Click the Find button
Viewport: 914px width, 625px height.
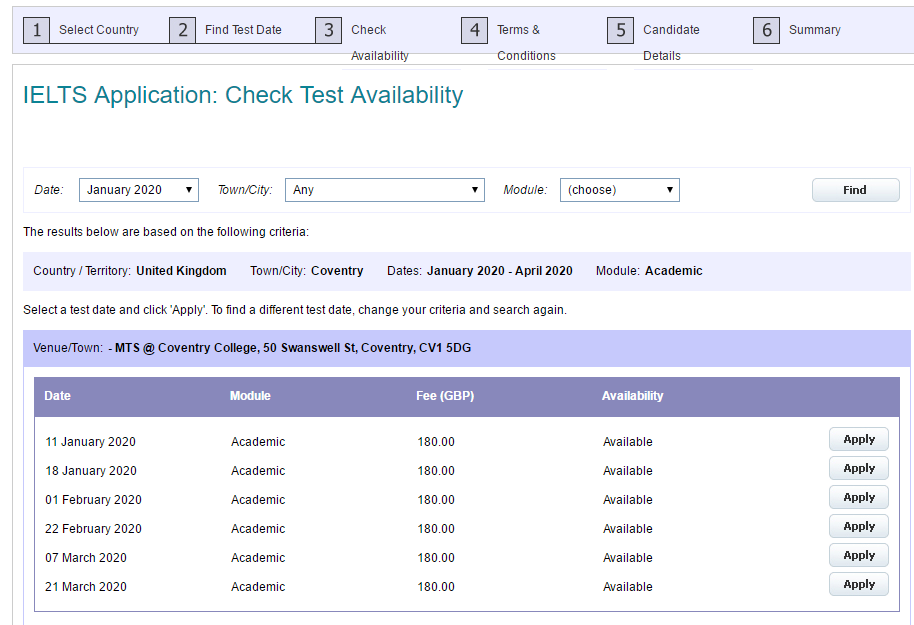(856, 190)
